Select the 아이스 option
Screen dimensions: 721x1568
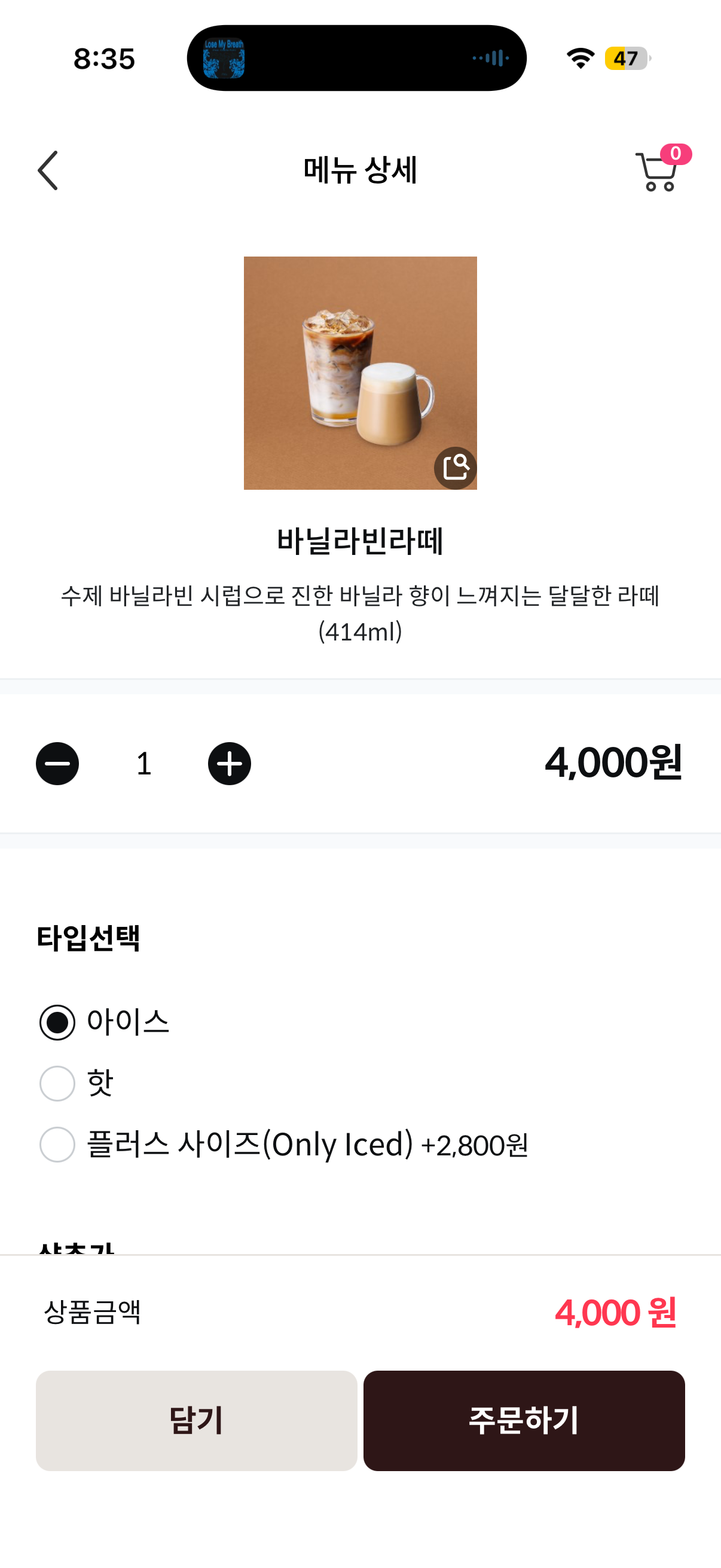pyautogui.click(x=57, y=1022)
